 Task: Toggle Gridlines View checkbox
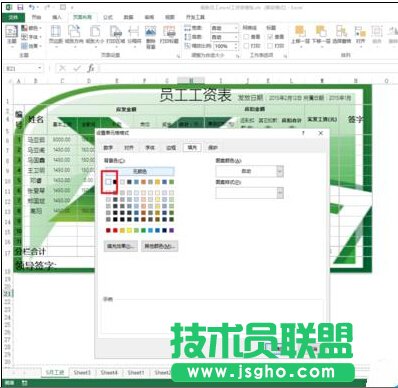pos(246,37)
